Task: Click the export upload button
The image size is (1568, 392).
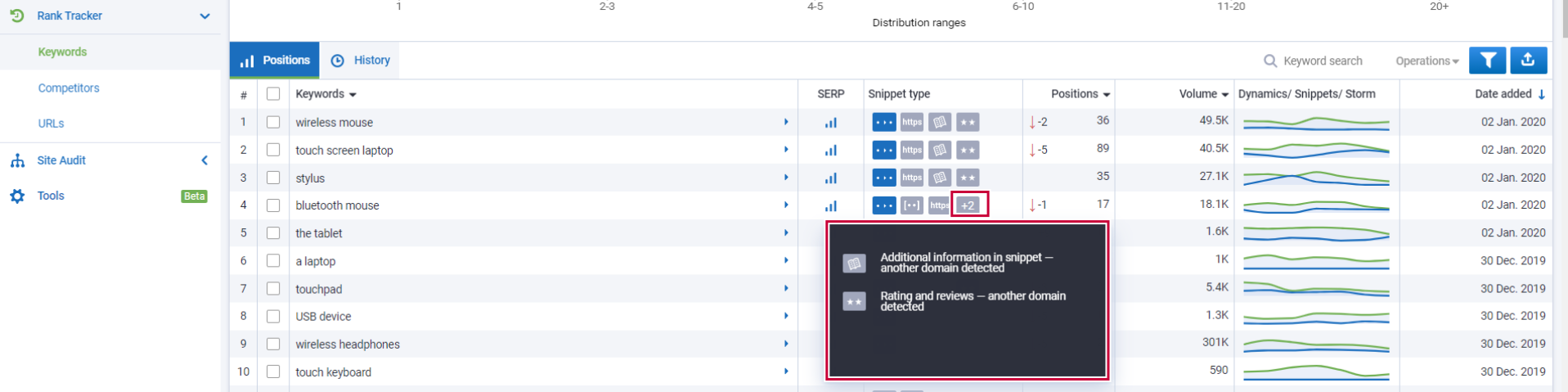Action: click(1528, 60)
